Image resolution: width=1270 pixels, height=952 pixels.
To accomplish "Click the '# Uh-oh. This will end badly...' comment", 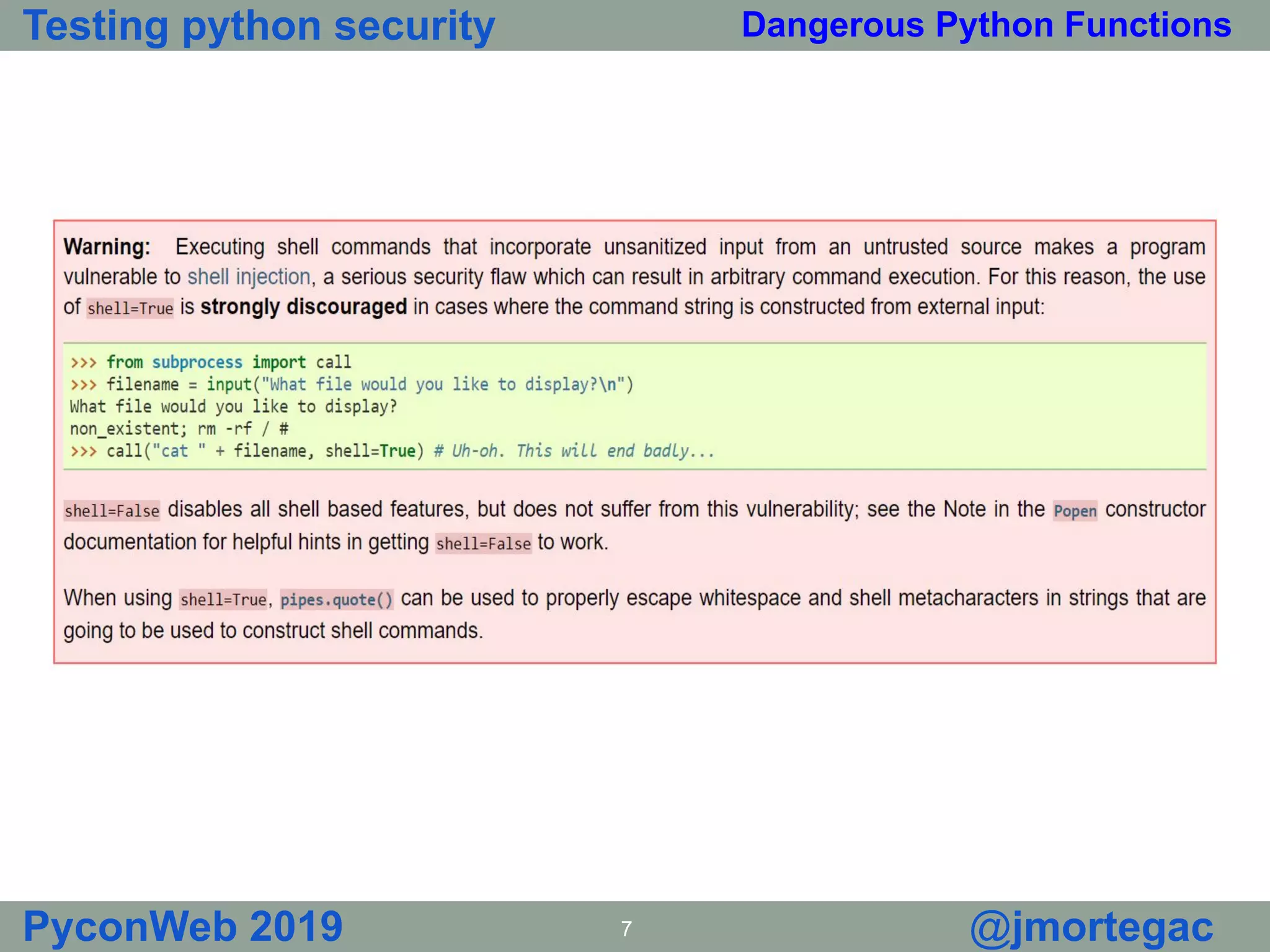I will coord(574,451).
